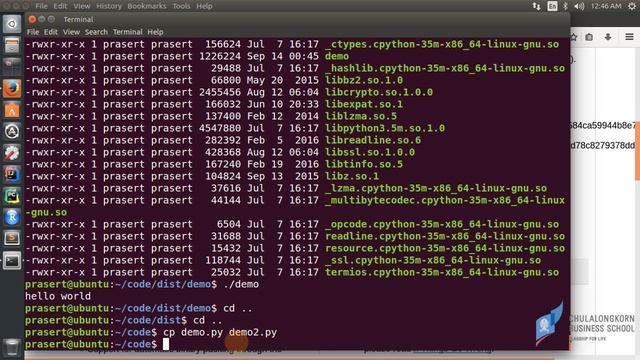Open System Settings wrench icon in dock
The image size is (640, 360).
click(12, 153)
